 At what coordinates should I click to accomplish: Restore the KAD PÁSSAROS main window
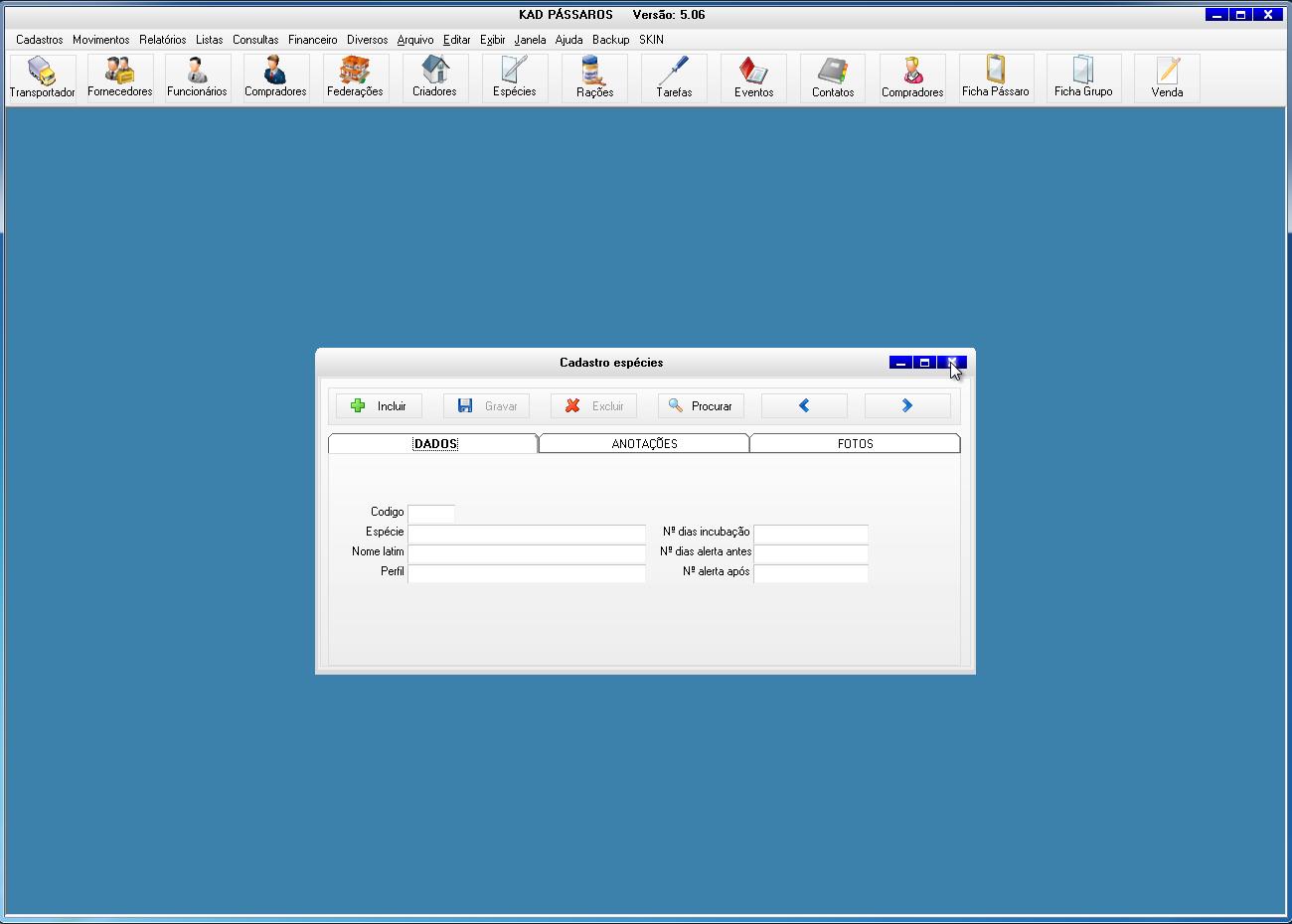click(1241, 15)
